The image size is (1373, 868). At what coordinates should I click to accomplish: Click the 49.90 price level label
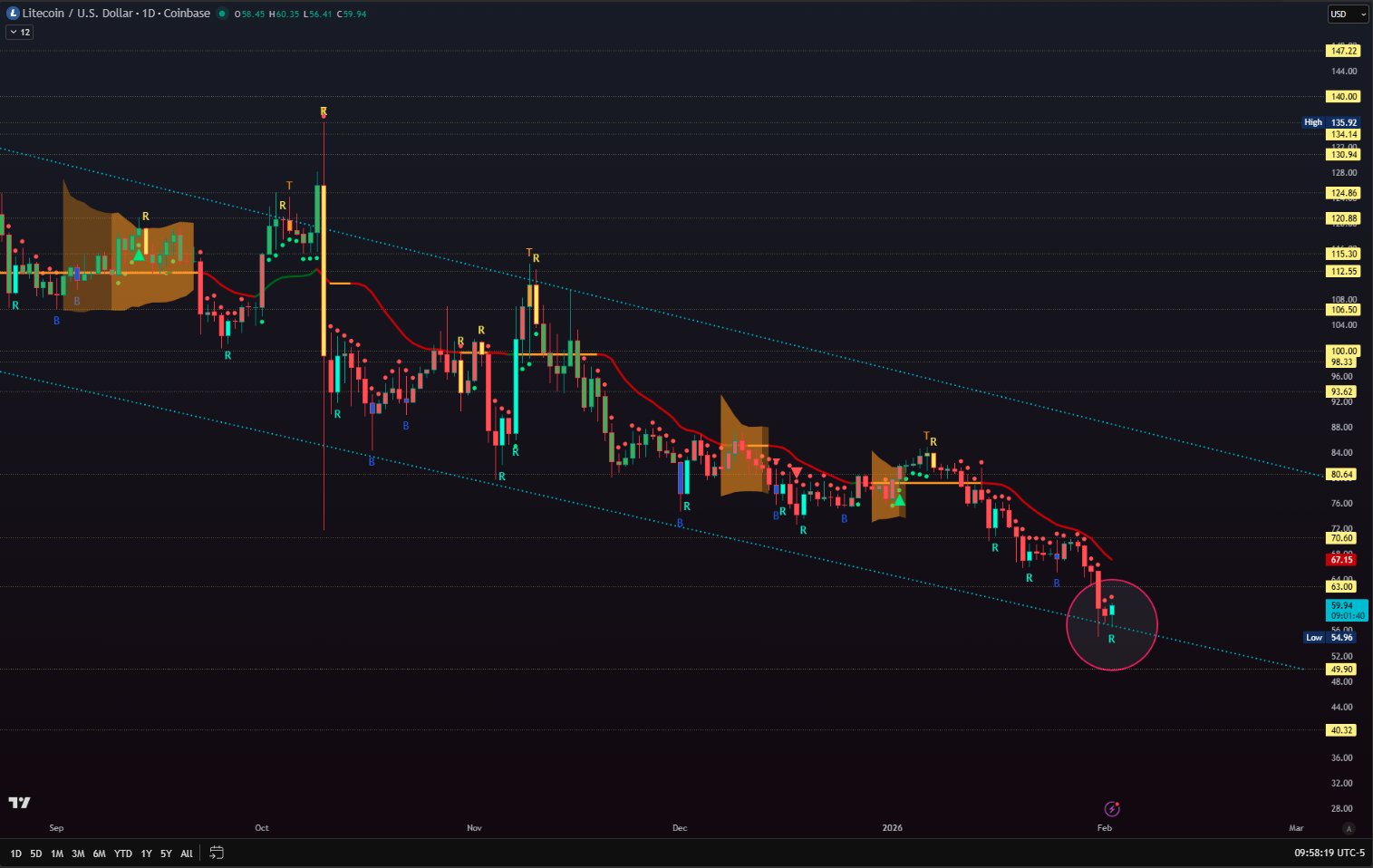(x=1342, y=670)
